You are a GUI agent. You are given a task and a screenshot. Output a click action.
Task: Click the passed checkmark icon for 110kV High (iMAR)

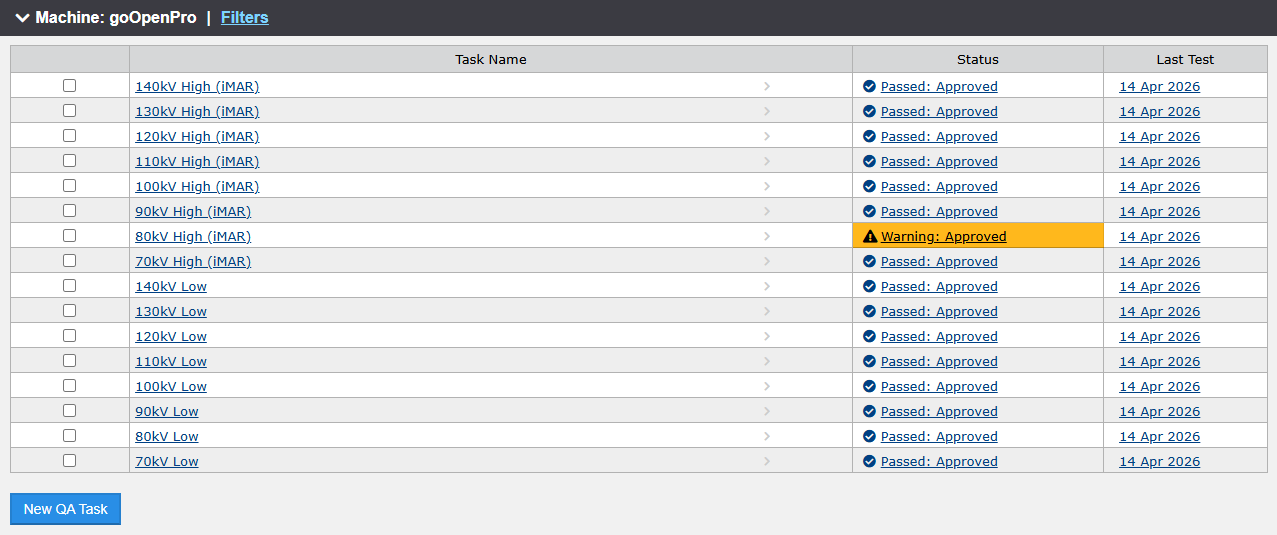tap(869, 162)
